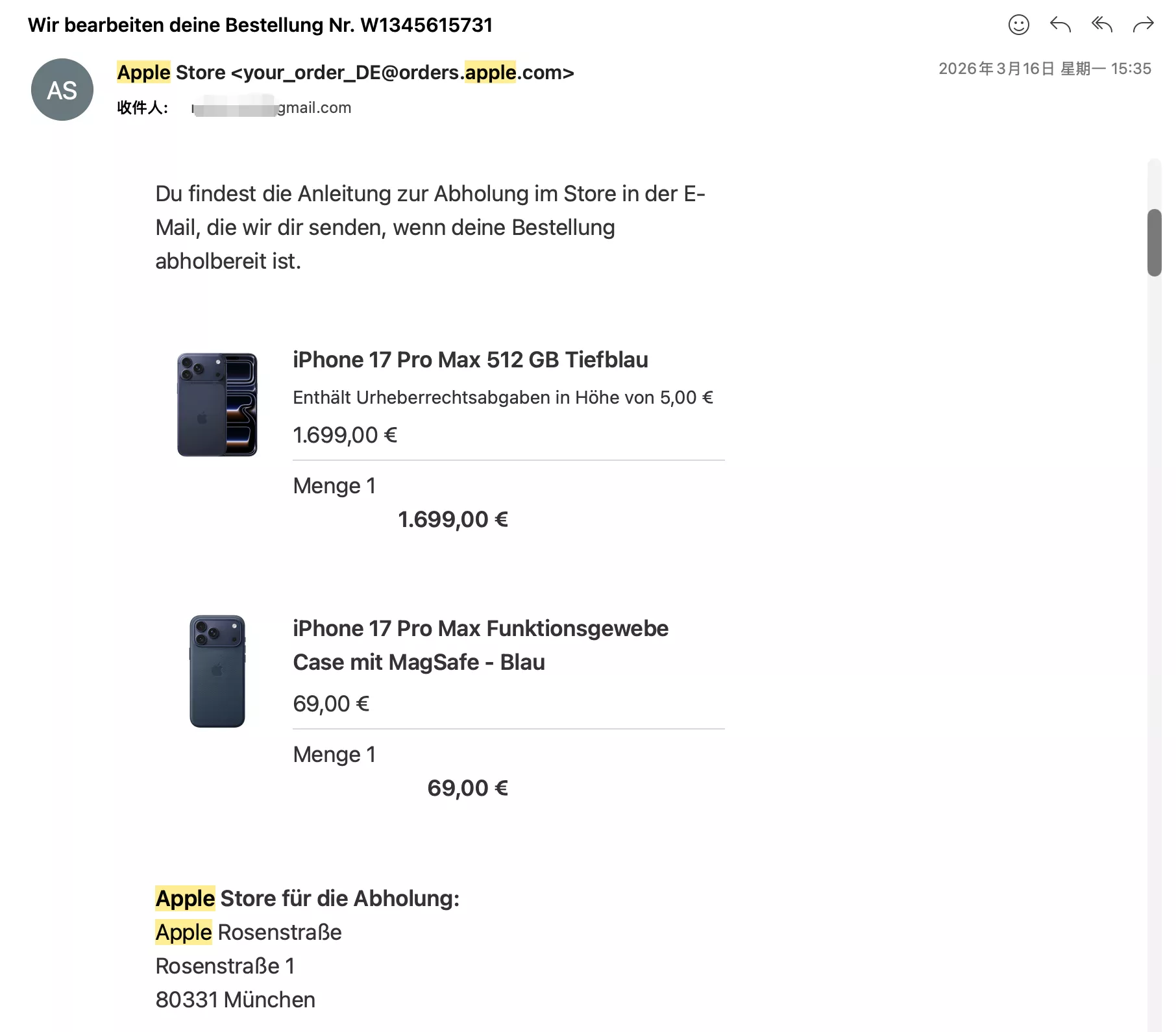Screen dimensions: 1176x1032
Task: Click the email date and time stamp
Action: pos(1044,69)
